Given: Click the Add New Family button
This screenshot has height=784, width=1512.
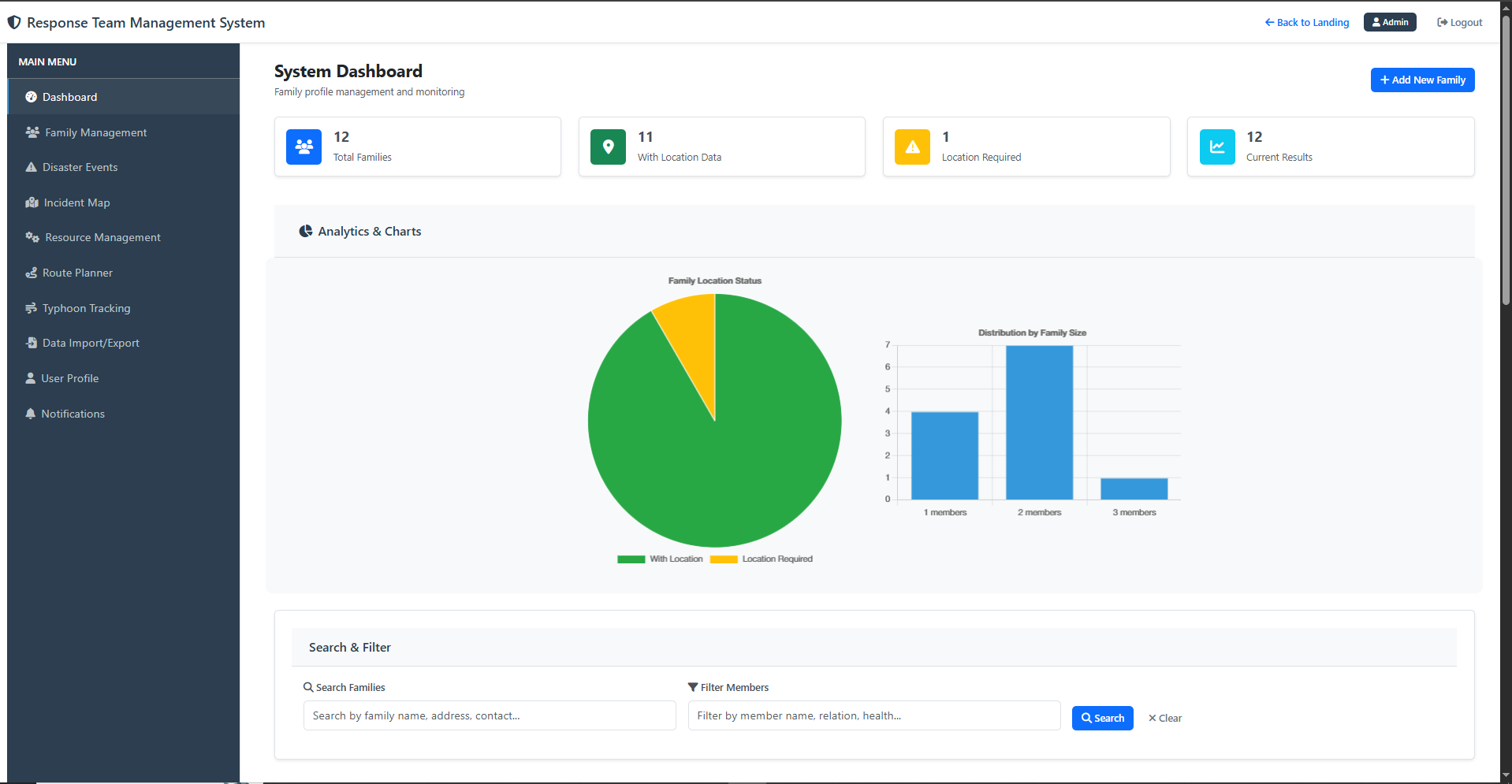Looking at the screenshot, I should point(1421,80).
